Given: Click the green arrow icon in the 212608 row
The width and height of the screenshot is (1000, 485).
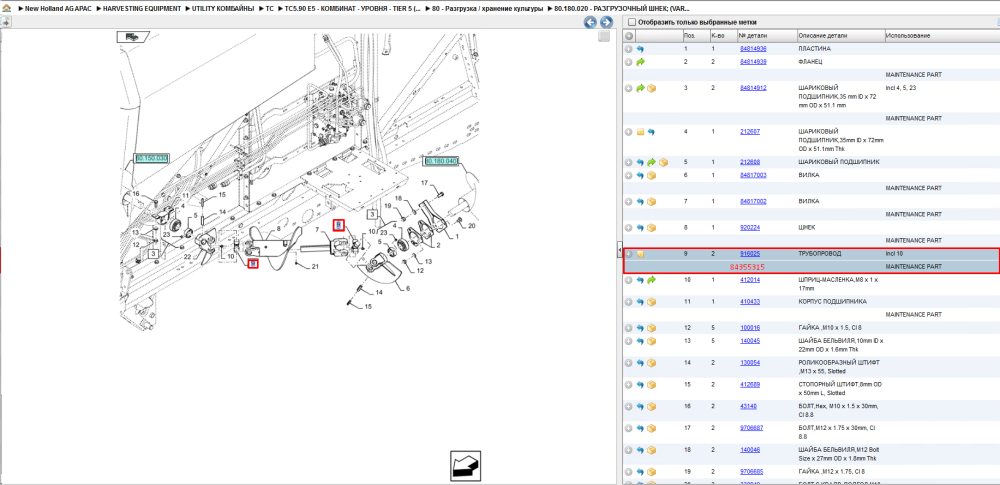Looking at the screenshot, I should click(x=651, y=162).
